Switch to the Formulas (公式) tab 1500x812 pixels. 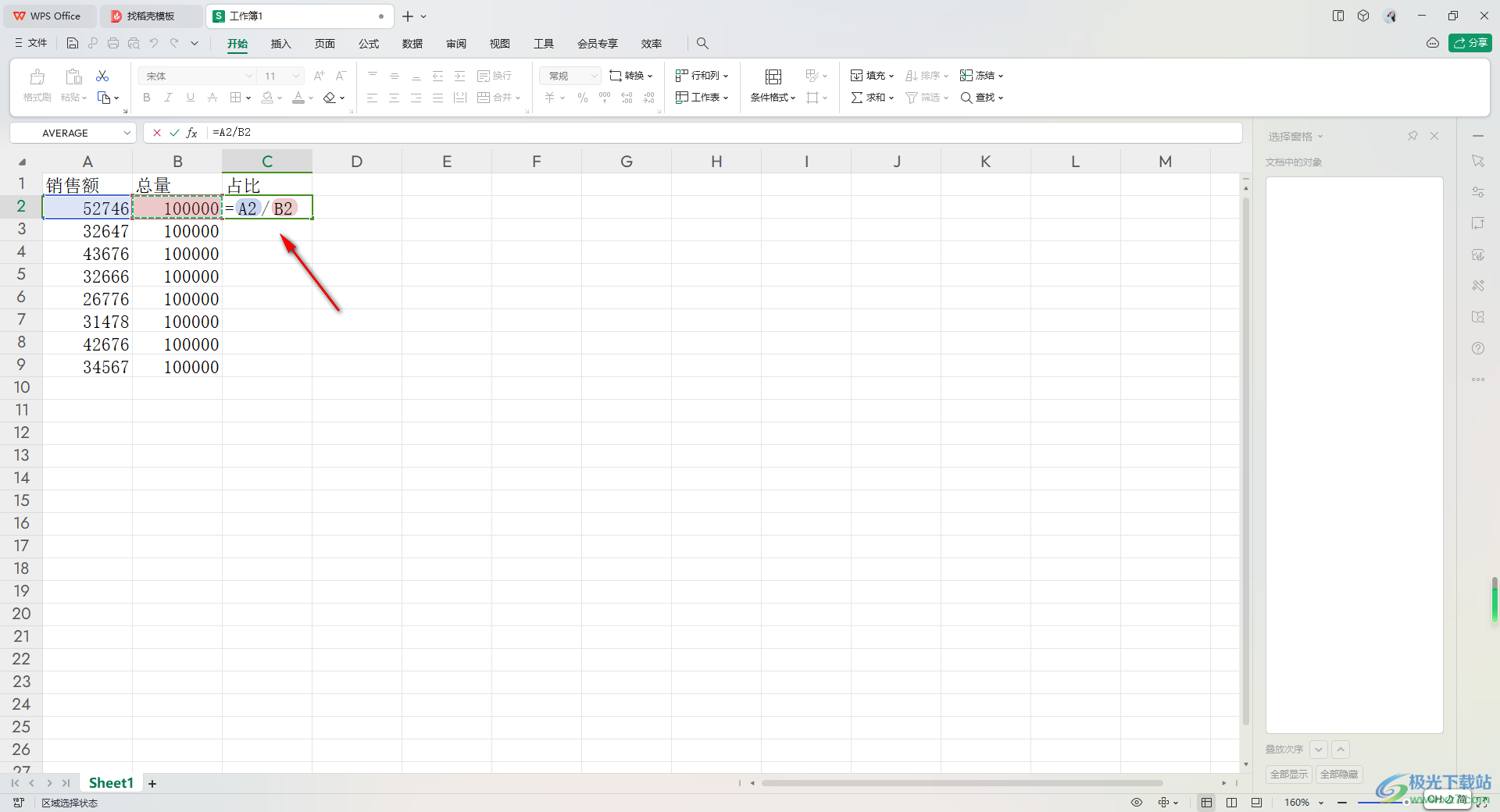pos(368,44)
